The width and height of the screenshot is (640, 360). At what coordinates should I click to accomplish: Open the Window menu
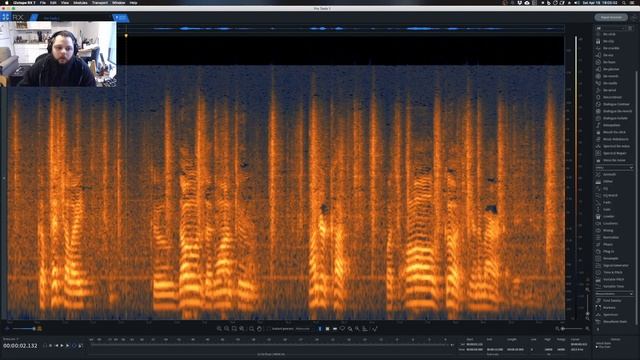[119, 2]
